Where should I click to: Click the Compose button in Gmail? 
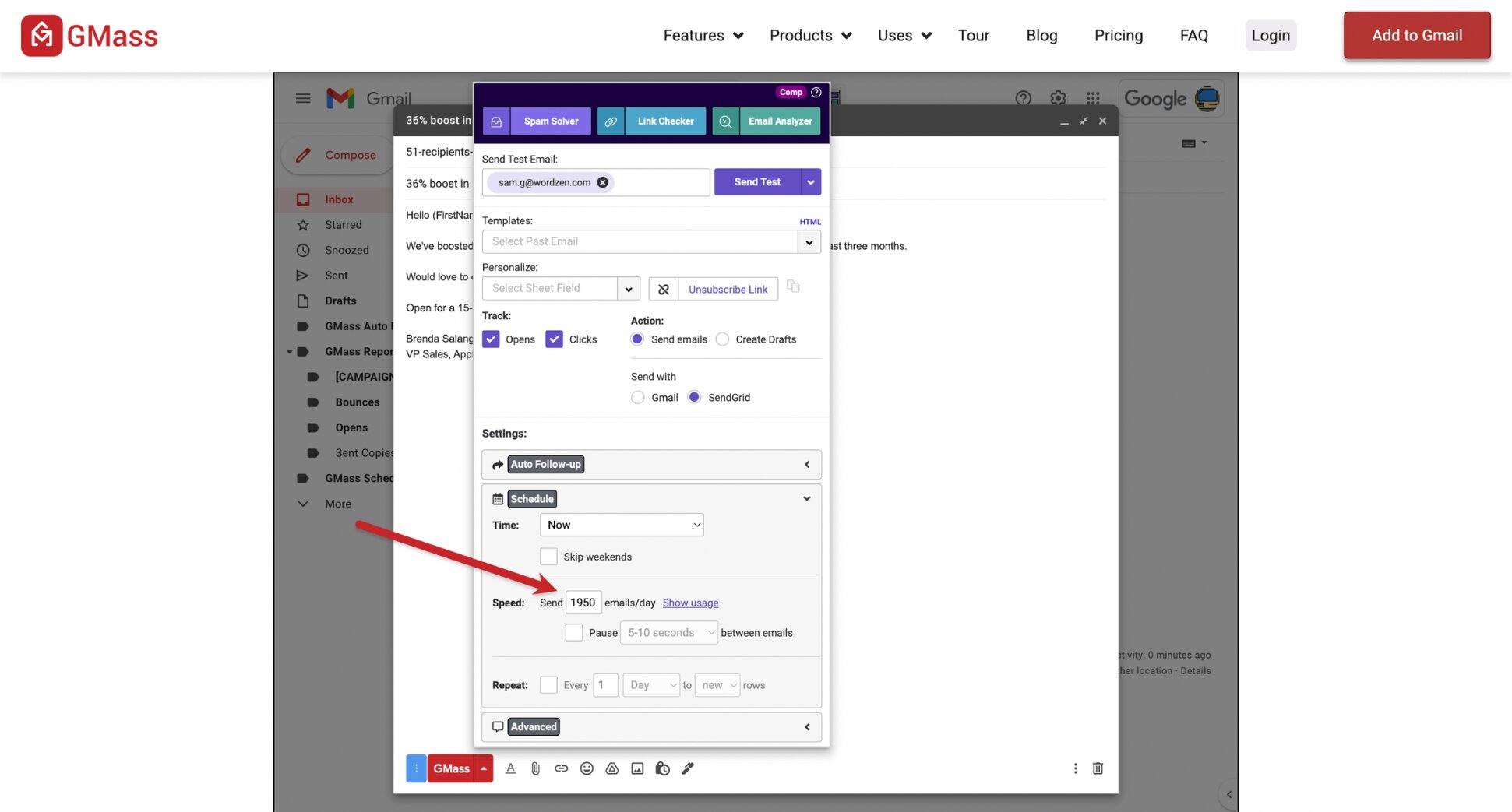337,155
